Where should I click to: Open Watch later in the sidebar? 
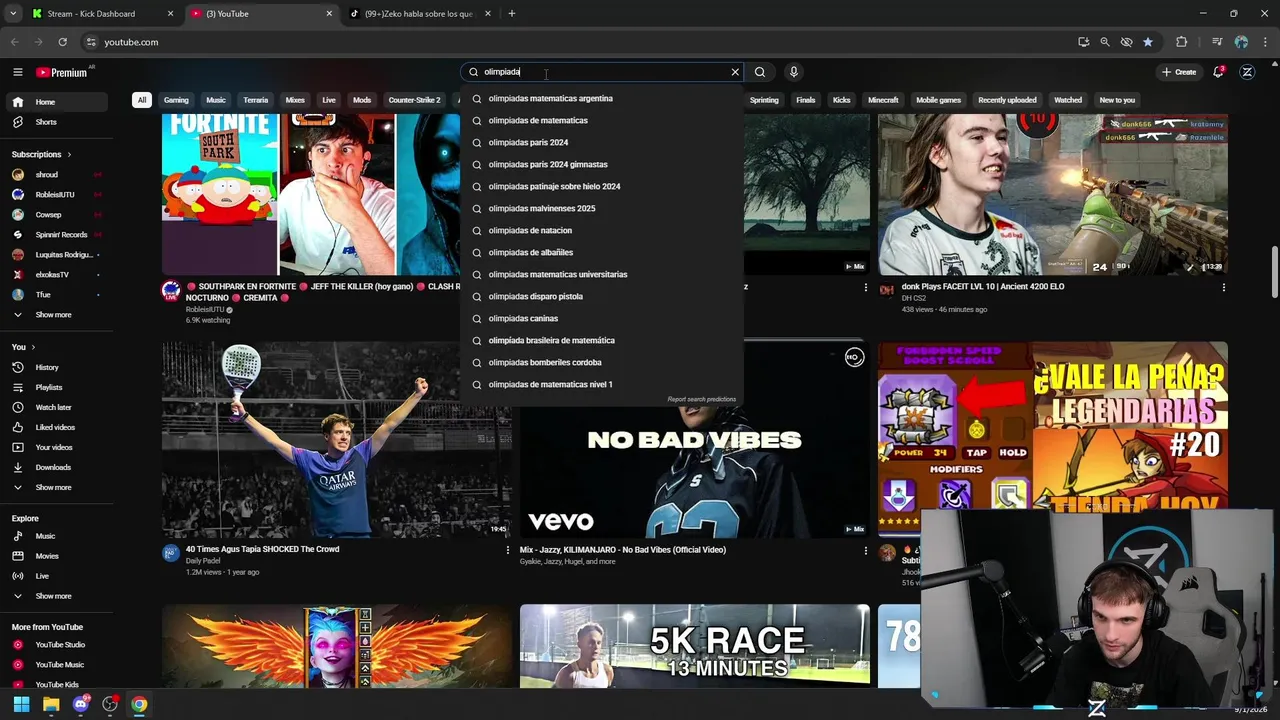58,407
